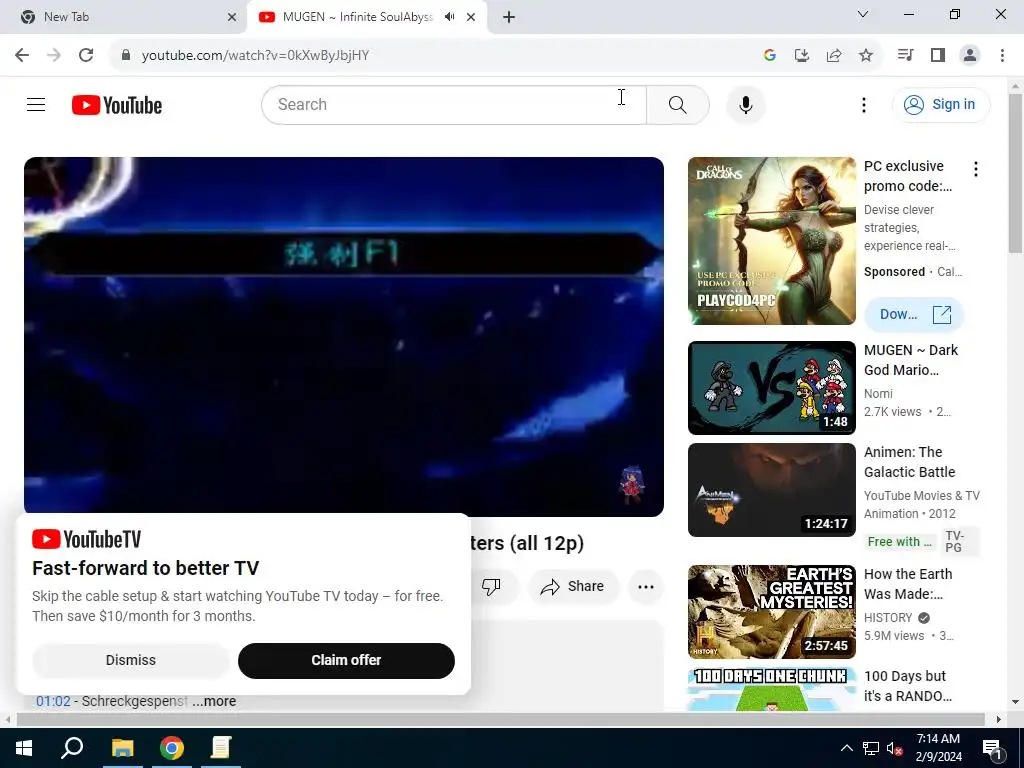Close the New Tab tab
This screenshot has width=1024, height=768.
click(x=232, y=17)
